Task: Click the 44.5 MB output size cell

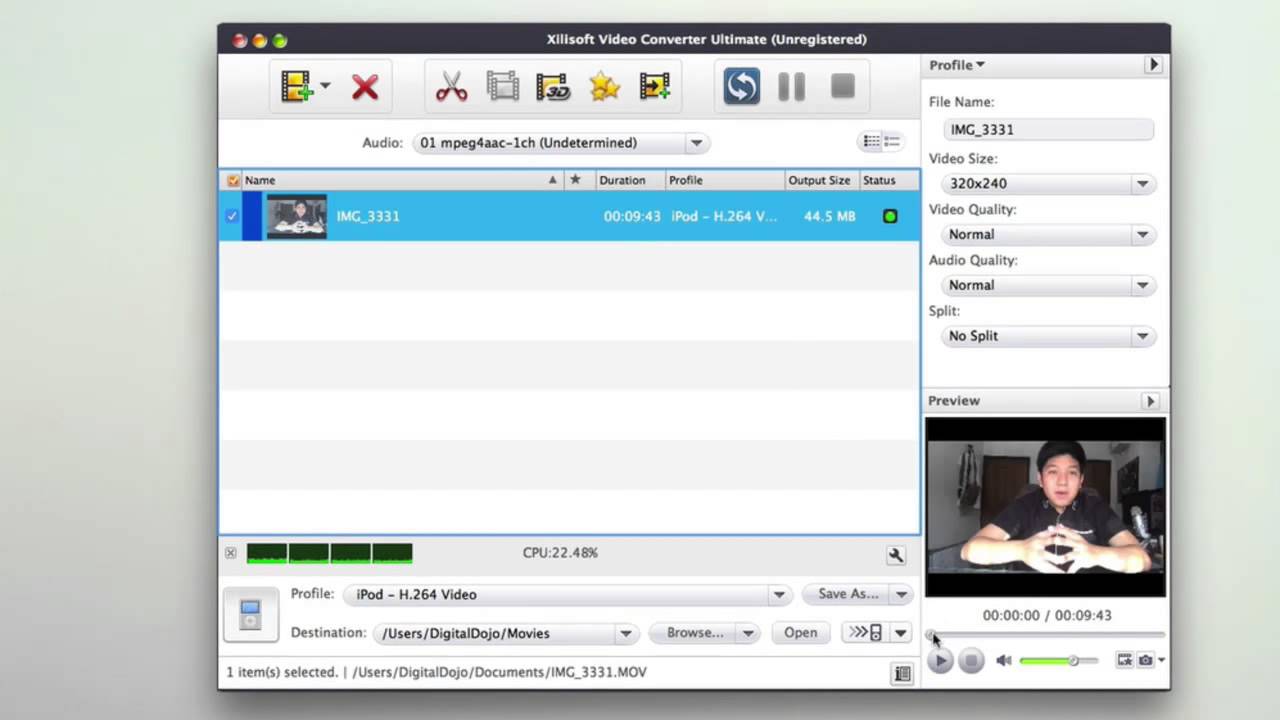Action: (x=829, y=216)
